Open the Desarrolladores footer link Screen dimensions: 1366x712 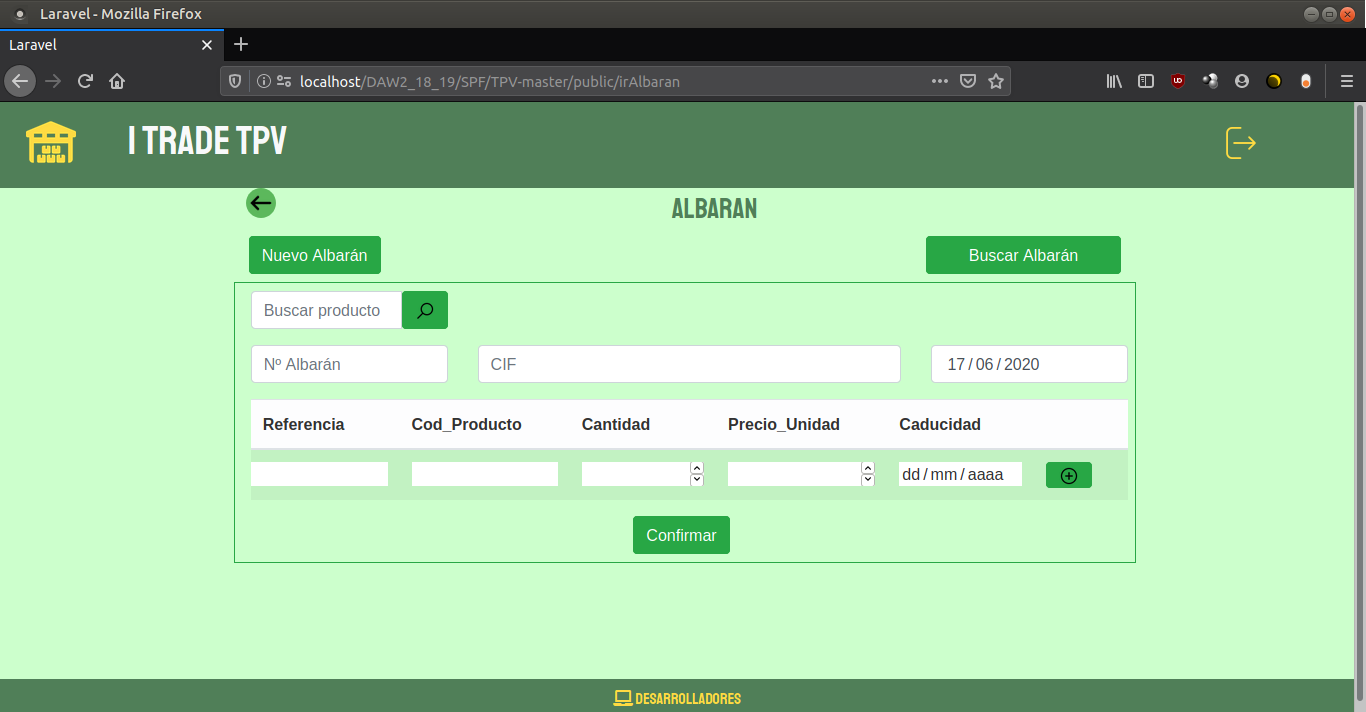pos(678,698)
